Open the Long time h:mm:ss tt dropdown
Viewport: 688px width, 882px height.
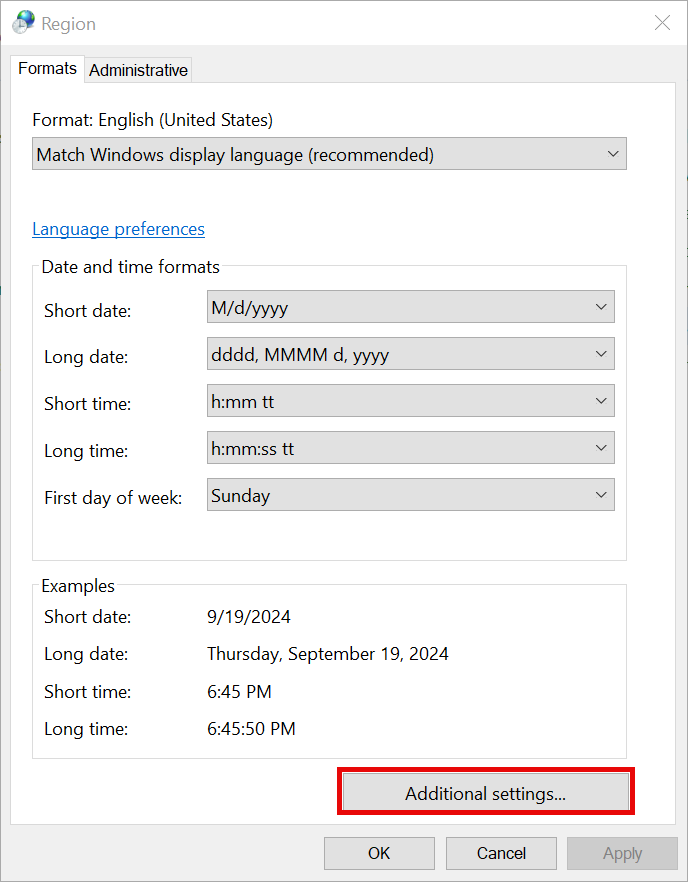click(410, 449)
